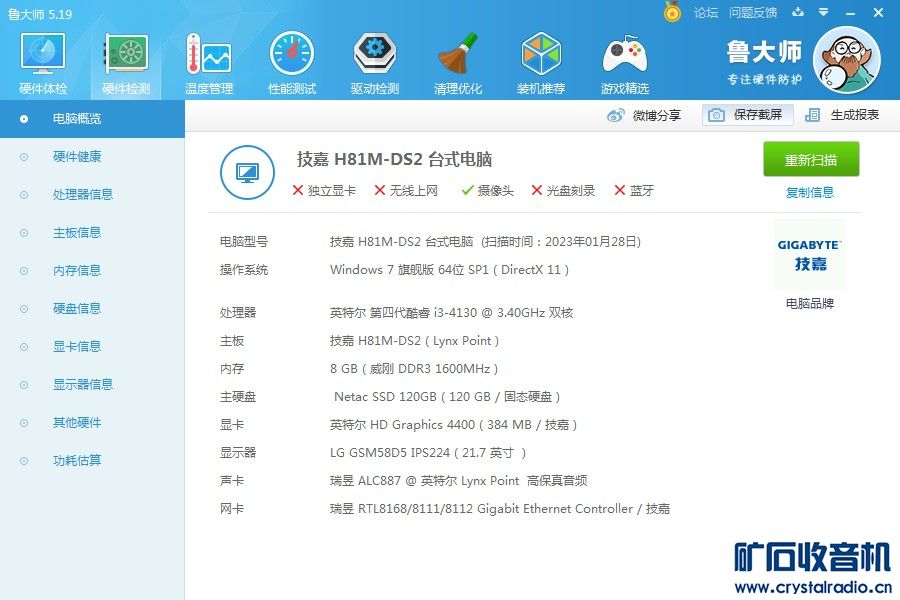The height and width of the screenshot is (600, 900).
Task: Click the 复制信息 link
Action: (809, 192)
